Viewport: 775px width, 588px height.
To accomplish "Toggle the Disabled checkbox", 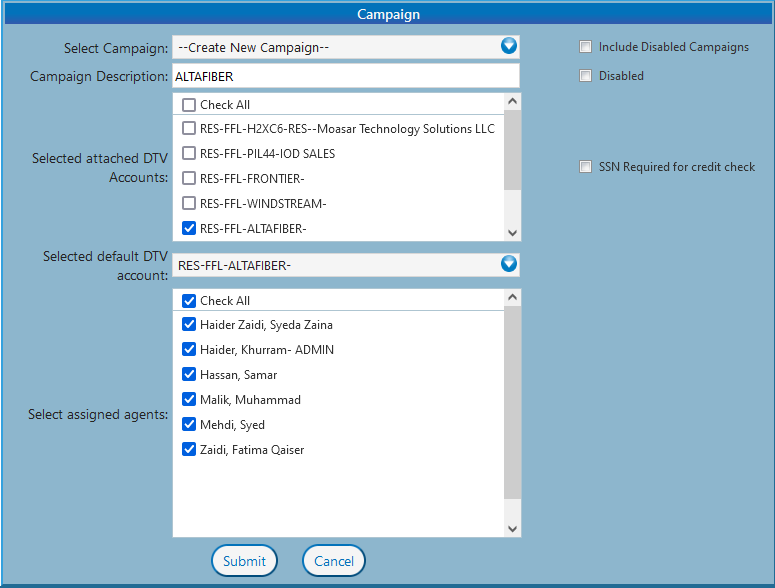I will coord(586,76).
